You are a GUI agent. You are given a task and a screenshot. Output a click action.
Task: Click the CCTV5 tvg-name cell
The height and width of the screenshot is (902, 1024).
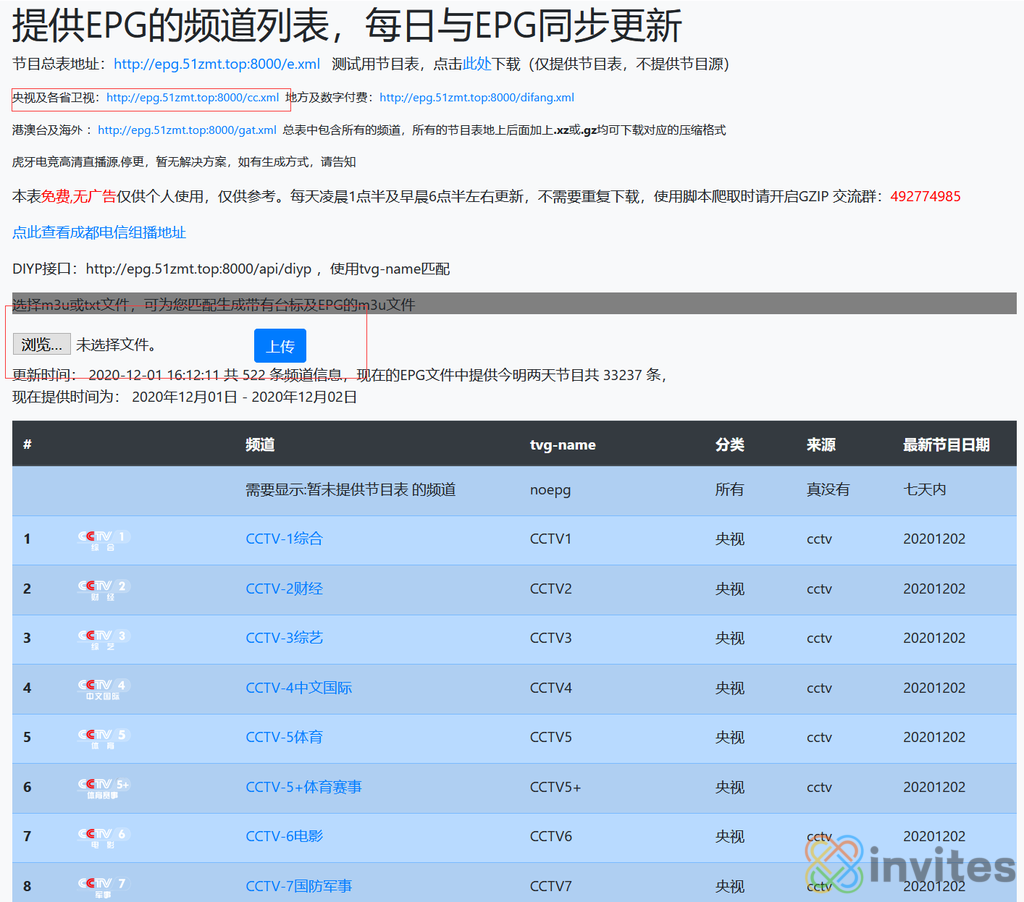click(x=551, y=737)
